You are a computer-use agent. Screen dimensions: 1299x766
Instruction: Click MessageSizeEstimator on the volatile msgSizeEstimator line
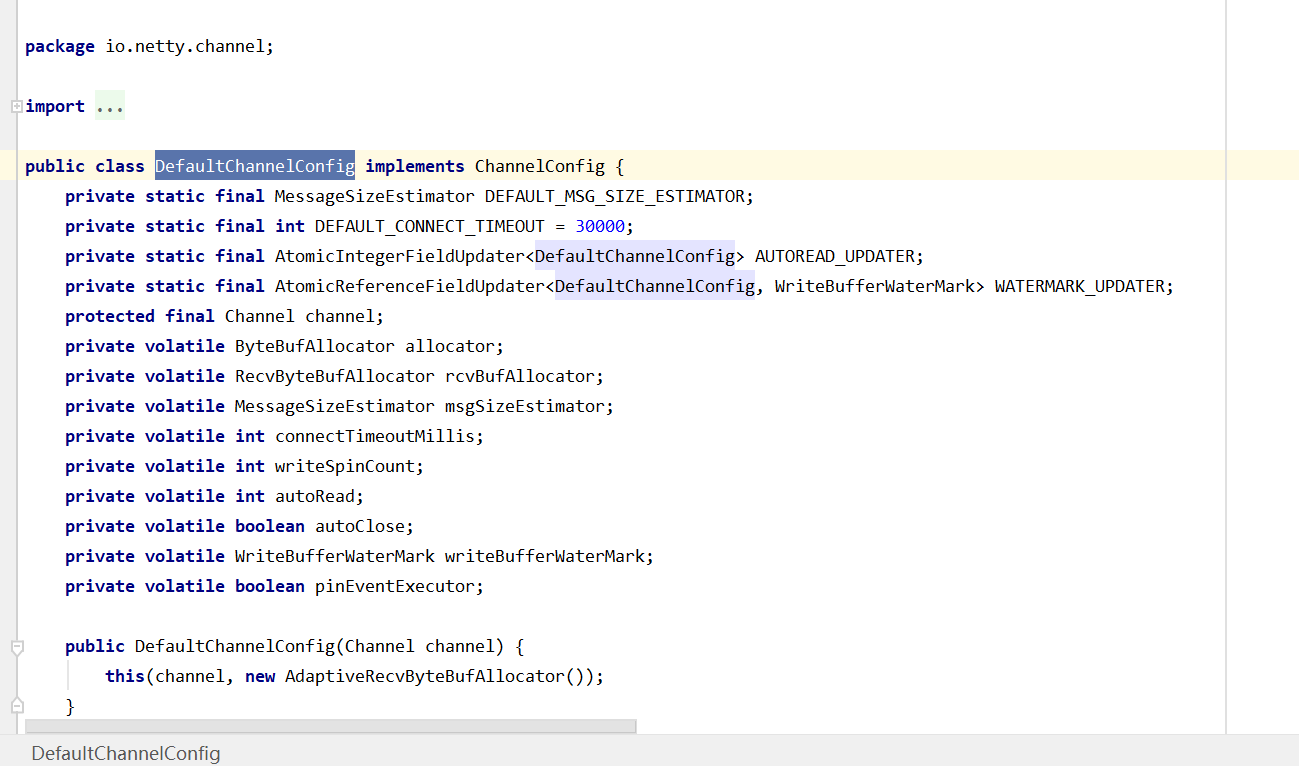point(335,406)
